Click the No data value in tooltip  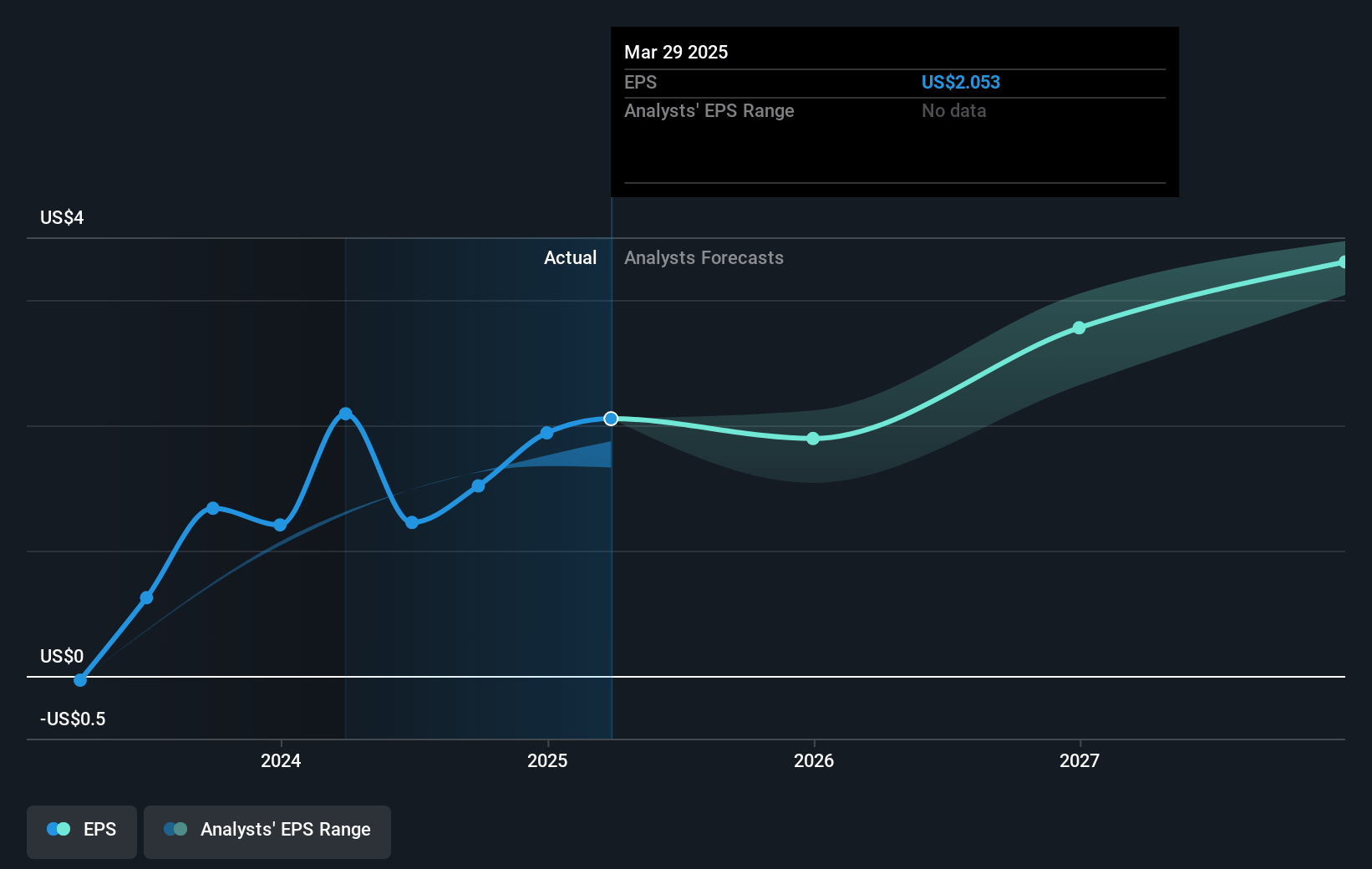[953, 110]
